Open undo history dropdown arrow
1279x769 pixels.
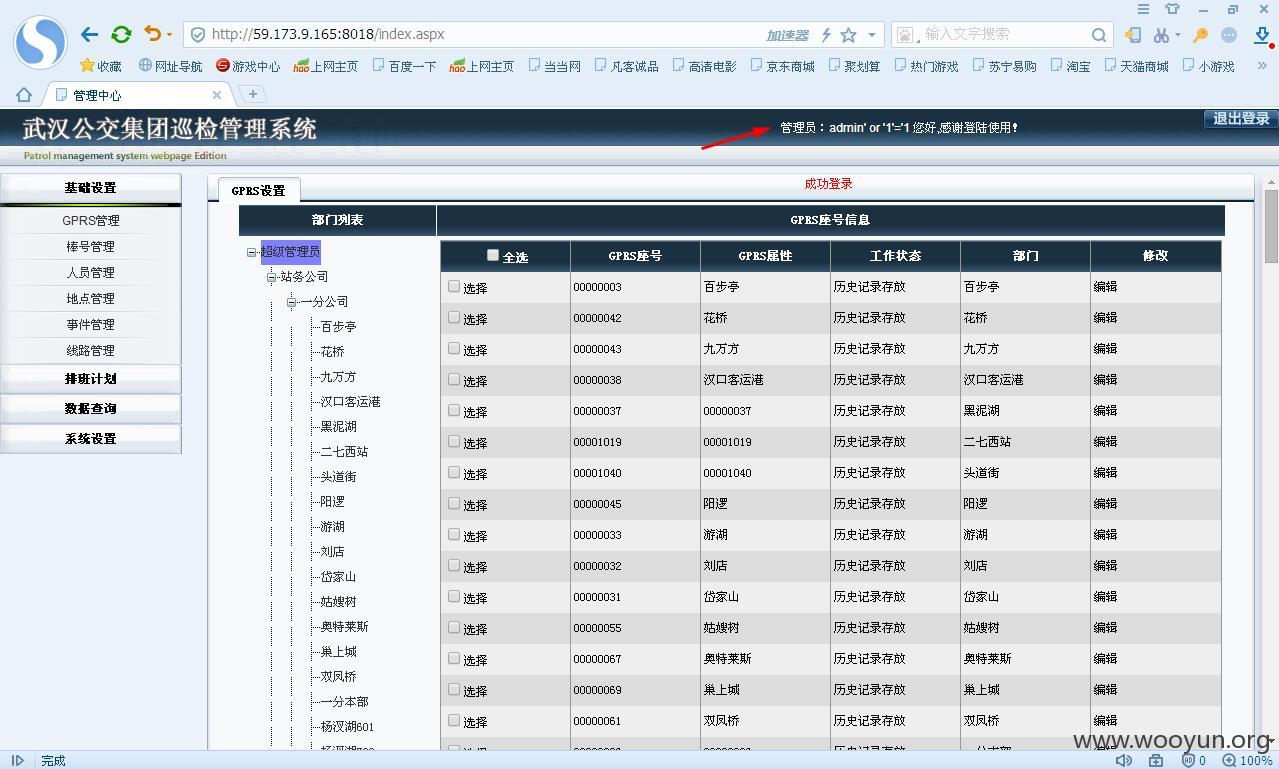click(169, 35)
